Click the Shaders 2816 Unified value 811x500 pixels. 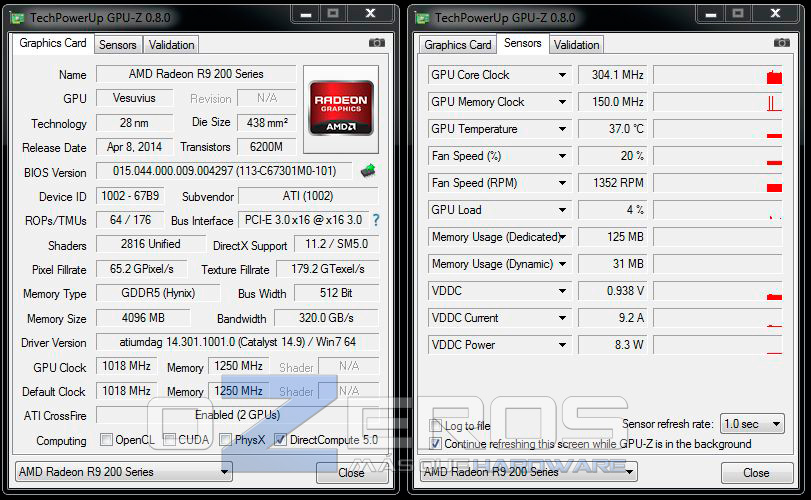click(x=151, y=244)
